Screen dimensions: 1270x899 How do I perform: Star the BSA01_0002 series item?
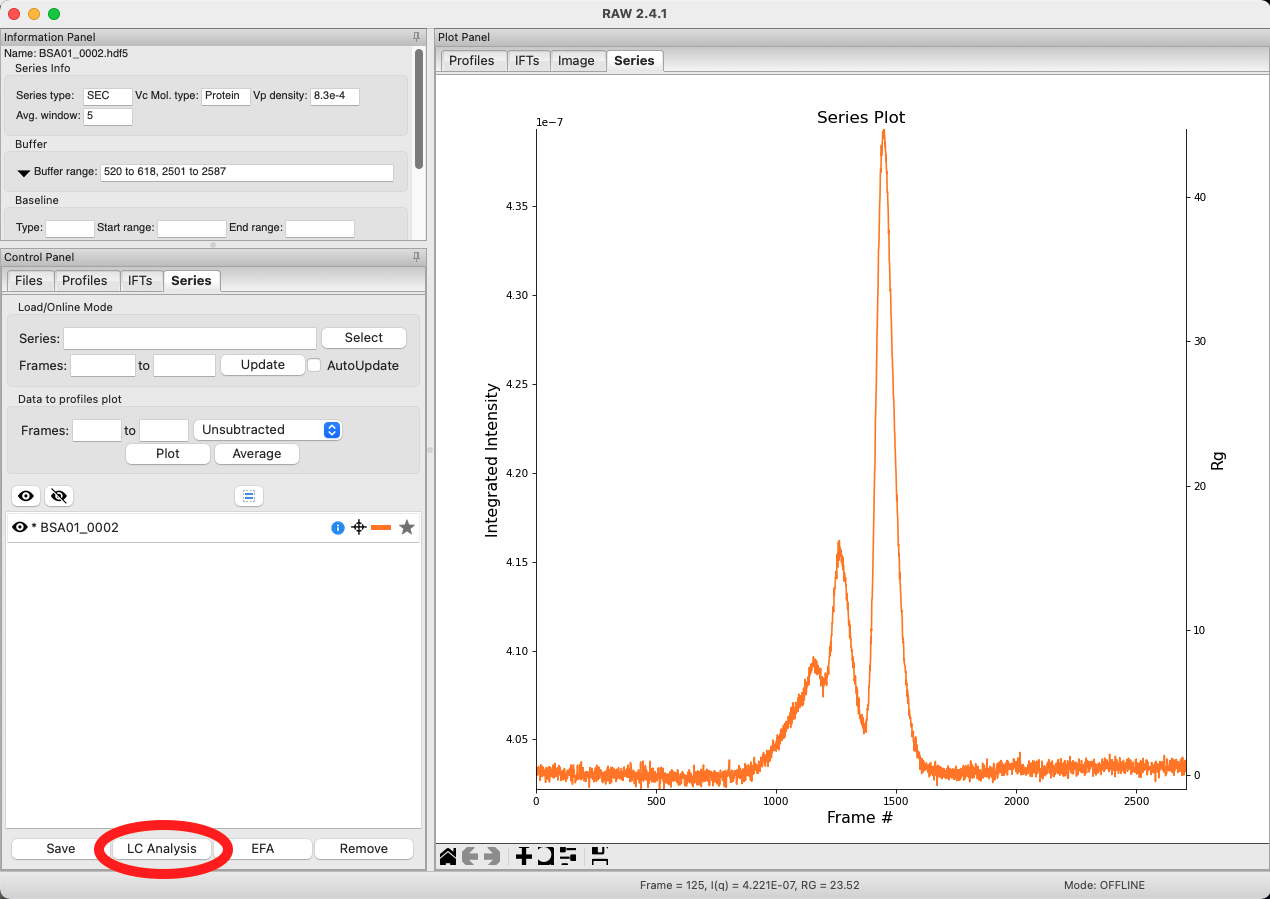point(407,527)
